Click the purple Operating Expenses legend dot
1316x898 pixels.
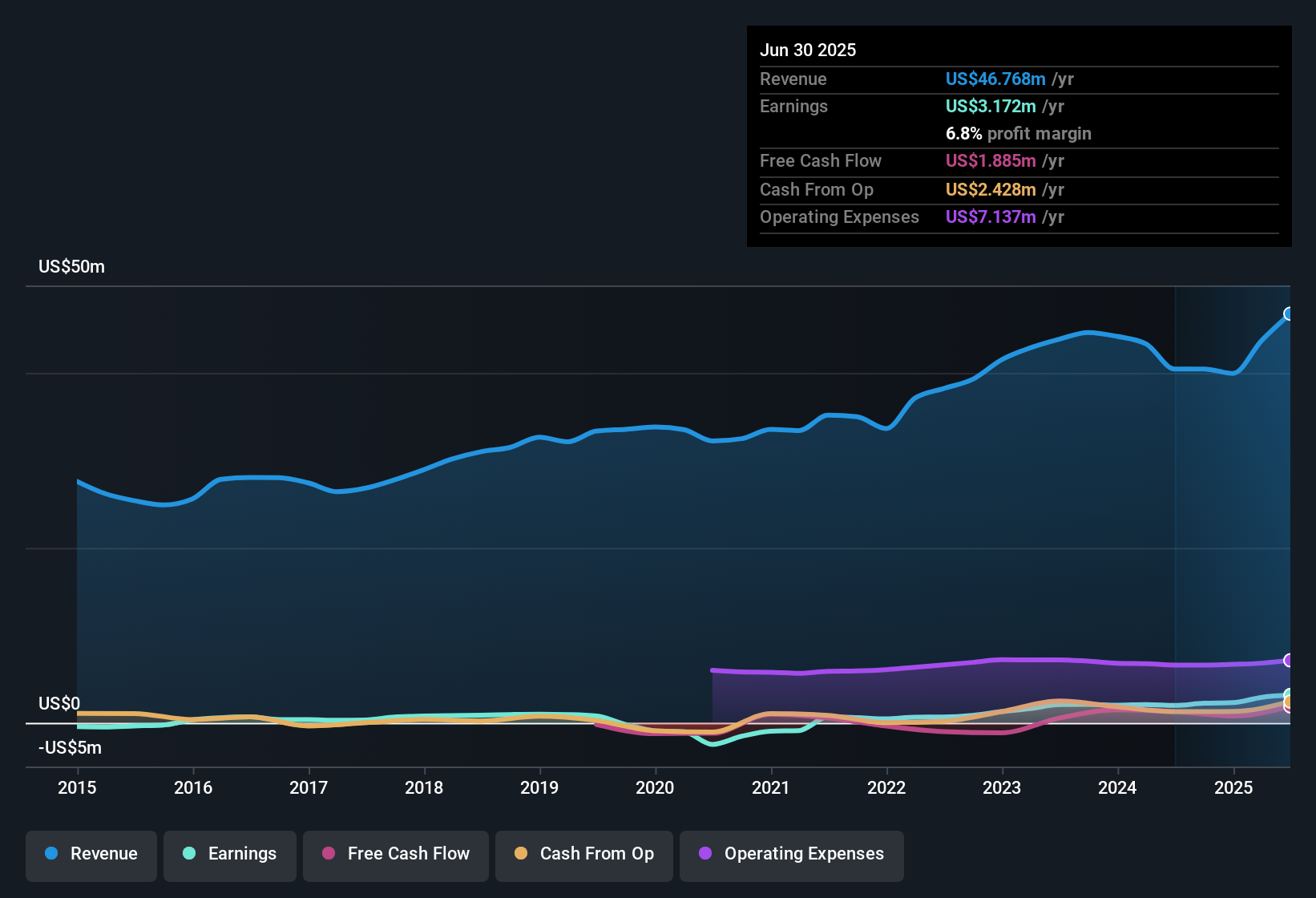point(705,853)
